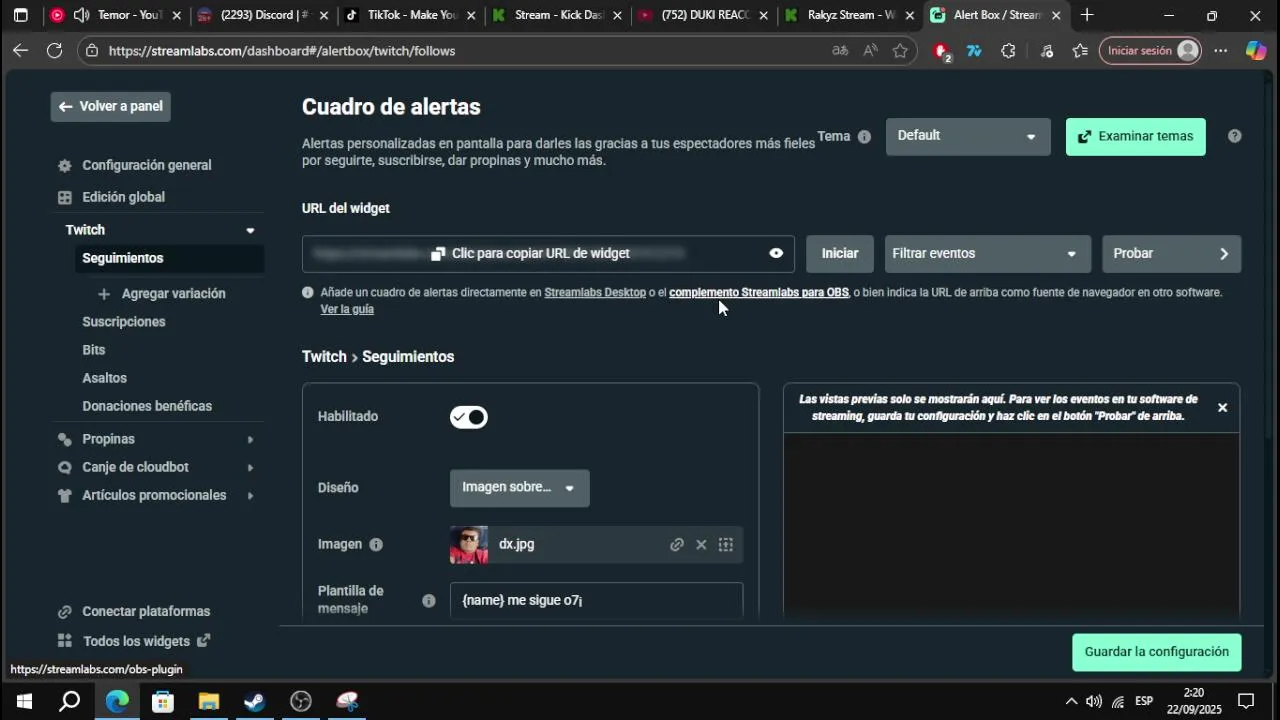The width and height of the screenshot is (1280, 720).
Task: Open Propinas section icon
Action: point(65,439)
